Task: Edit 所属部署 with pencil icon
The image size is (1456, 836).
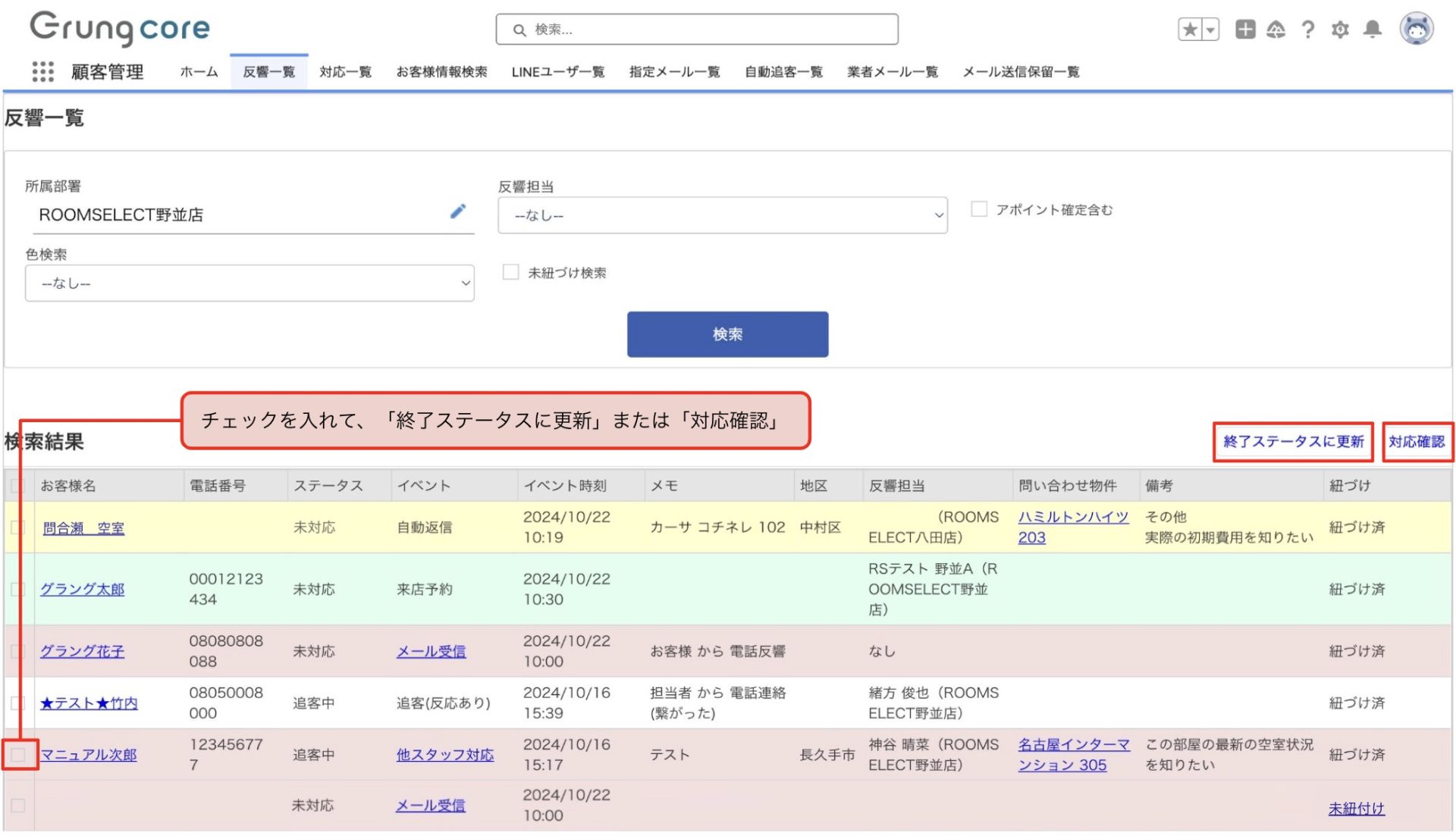Action: coord(457,211)
